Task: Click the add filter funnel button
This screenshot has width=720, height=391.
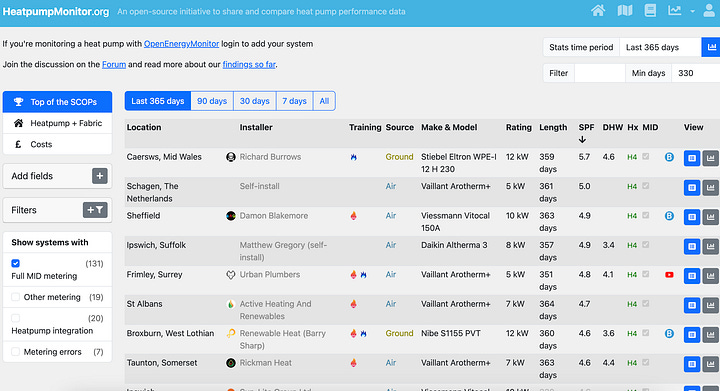Action: [x=95, y=210]
